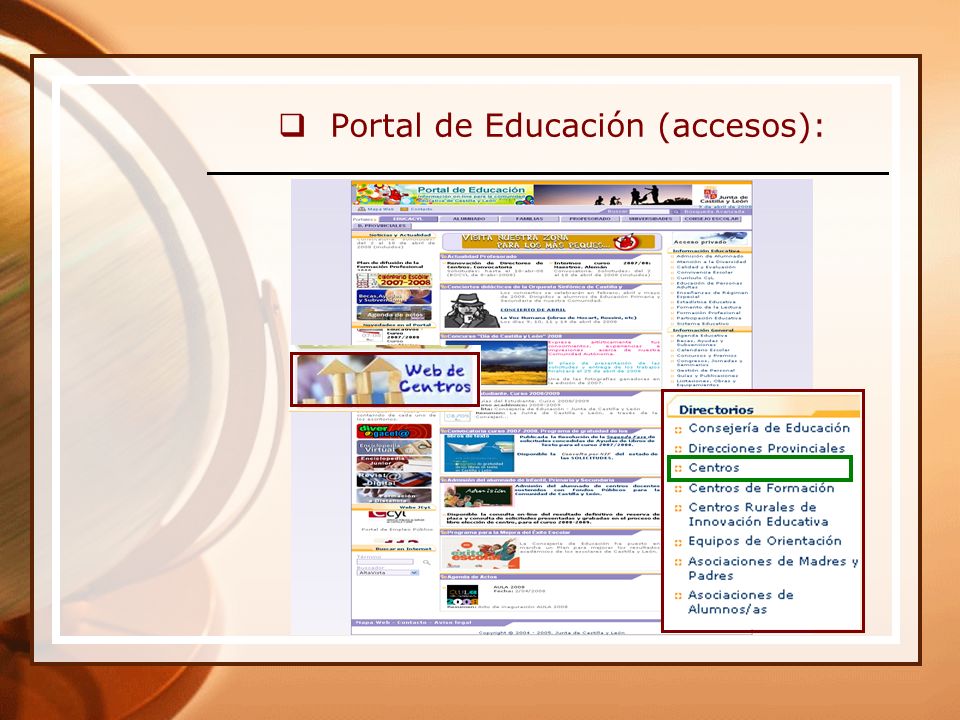The height and width of the screenshot is (720, 960).
Task: Click the ECyL employment portal logo
Action: pyautogui.click(x=395, y=517)
